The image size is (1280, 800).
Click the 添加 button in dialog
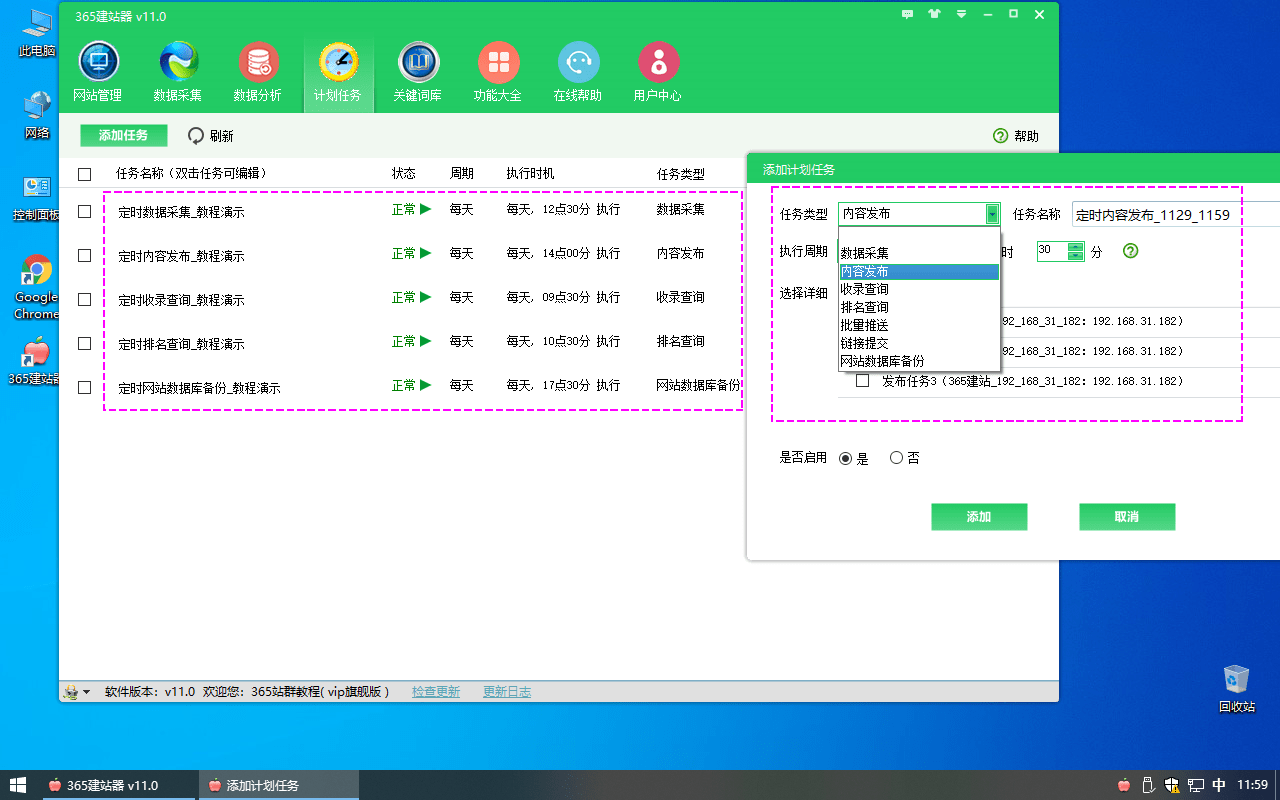click(979, 517)
